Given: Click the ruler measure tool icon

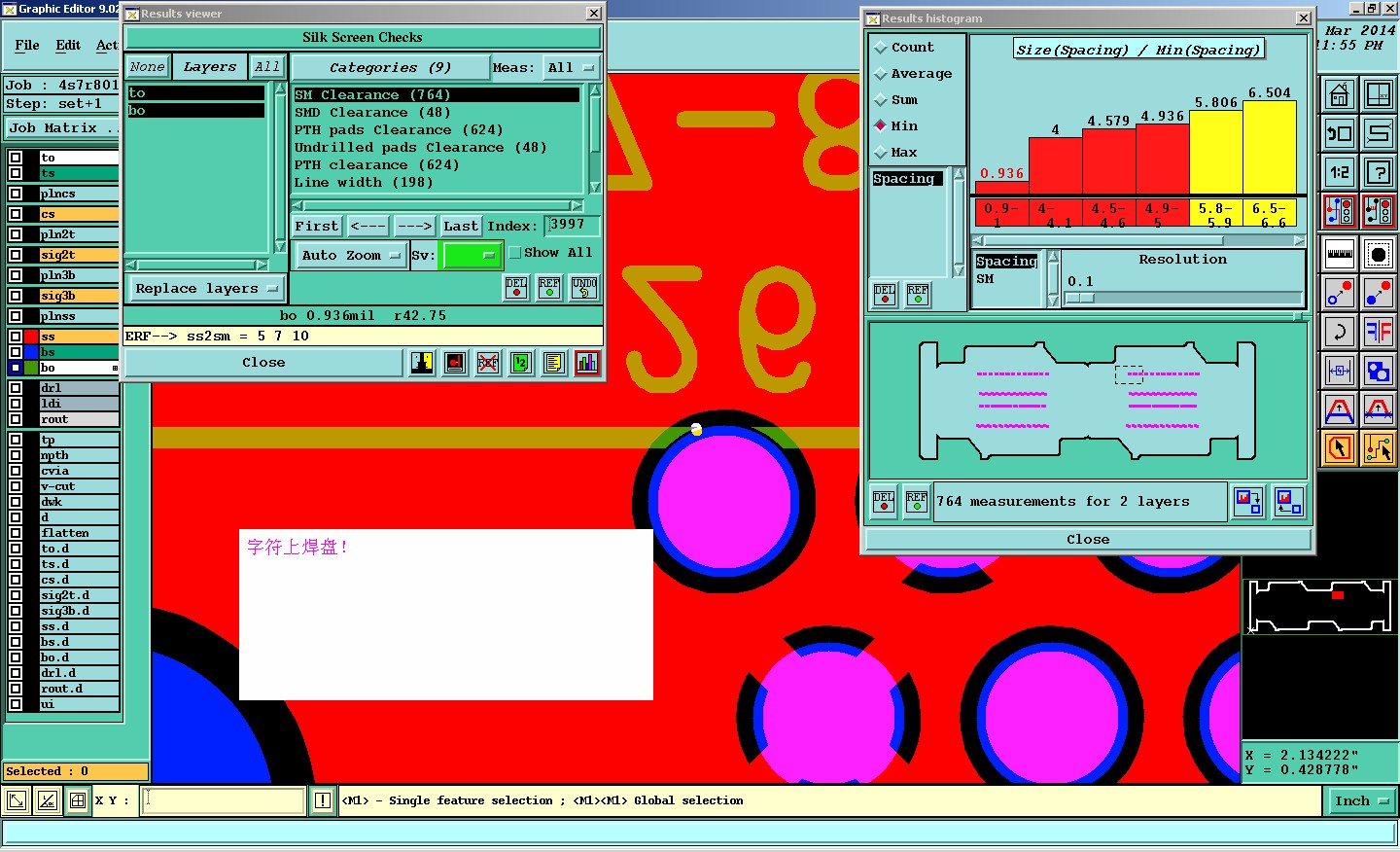Looking at the screenshot, I should [x=1340, y=254].
